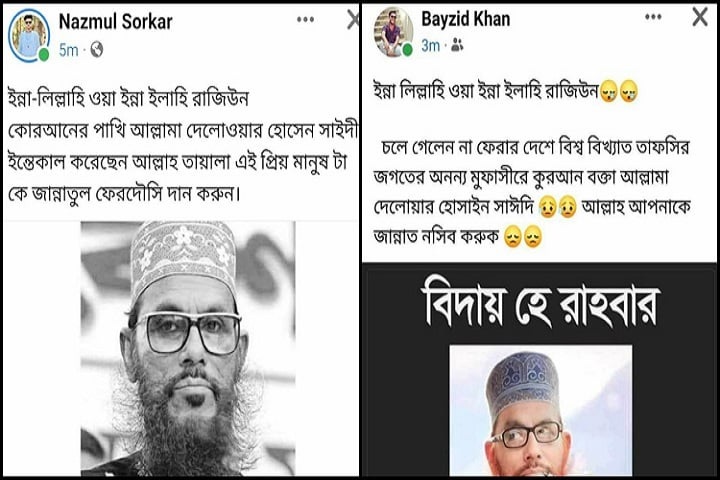Click the 5m timestamp on Nazmul's post
The image size is (720, 480).
[68, 50]
